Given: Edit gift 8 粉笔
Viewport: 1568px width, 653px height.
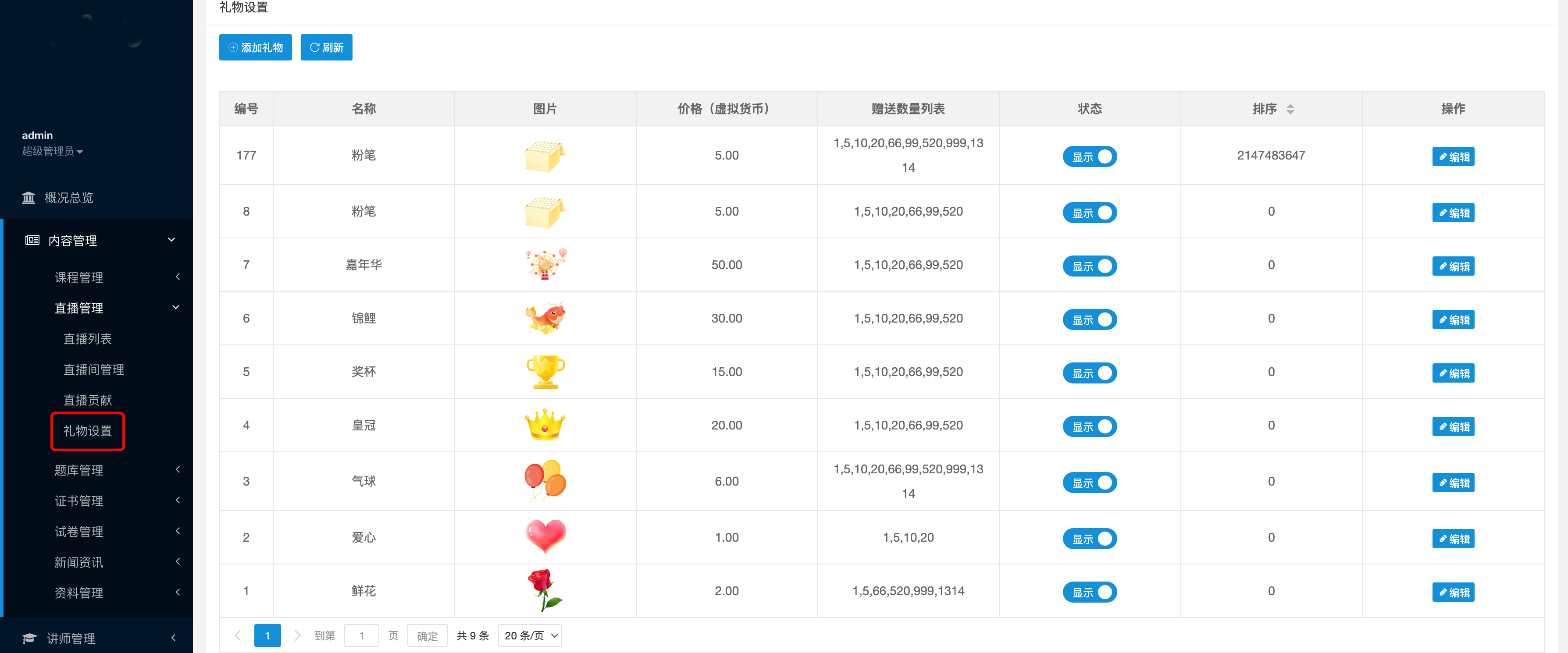Looking at the screenshot, I should 1453,213.
